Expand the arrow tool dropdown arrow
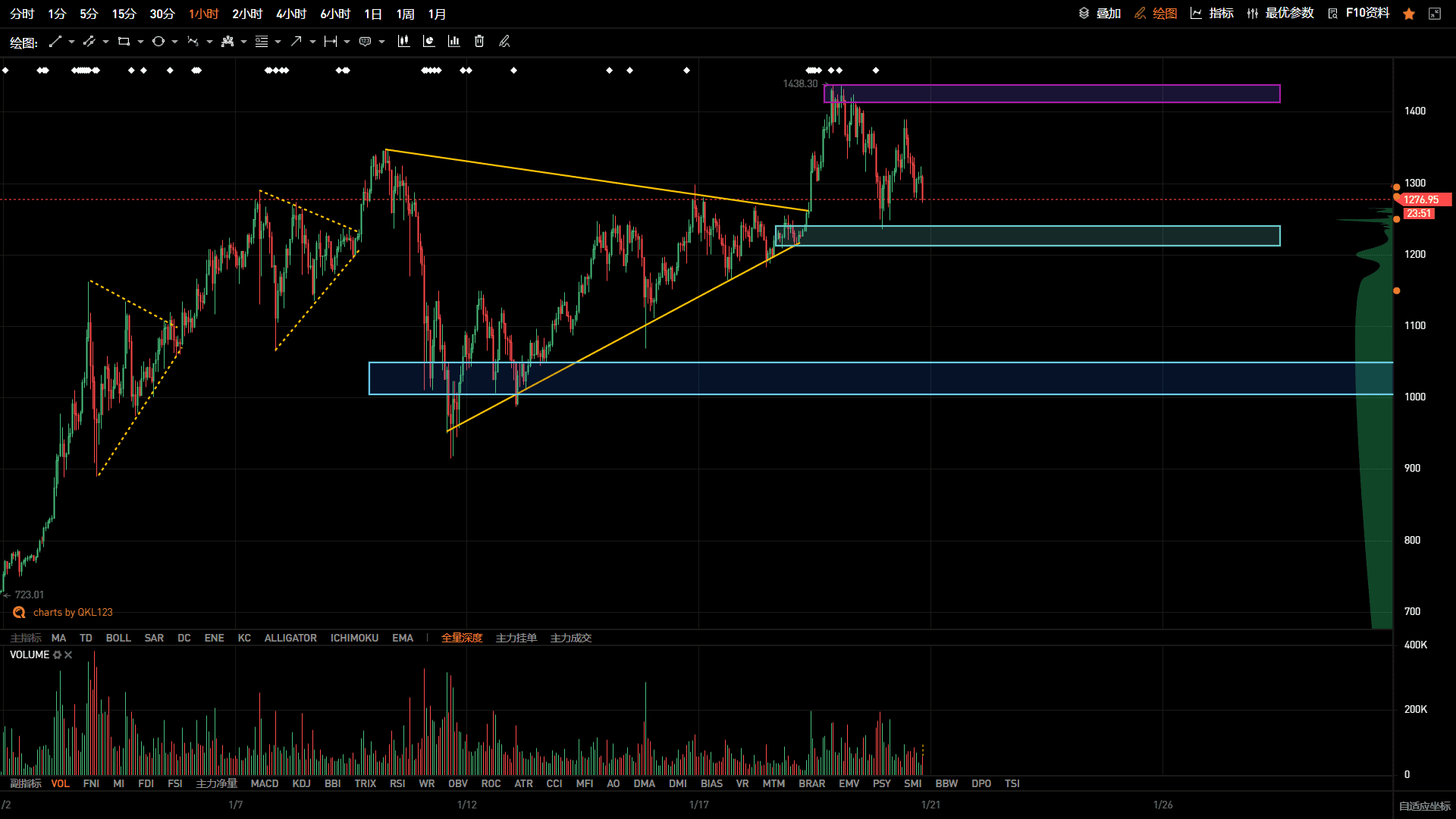Viewport: 1456px width, 819px height. click(312, 42)
